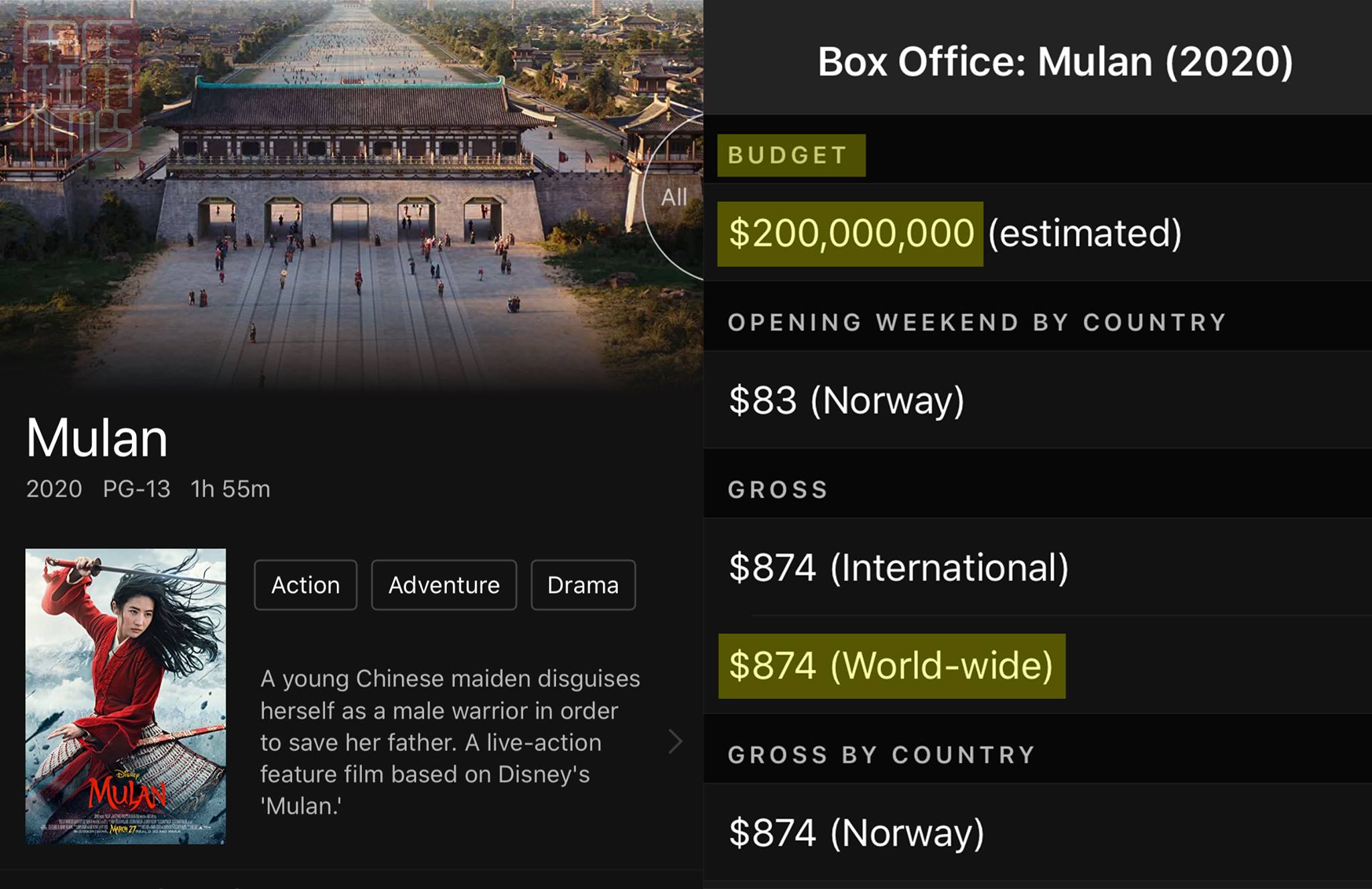The image size is (1372, 889).
Task: Tap the $83 (Norway) opening weekend row
Action: click(x=1038, y=400)
